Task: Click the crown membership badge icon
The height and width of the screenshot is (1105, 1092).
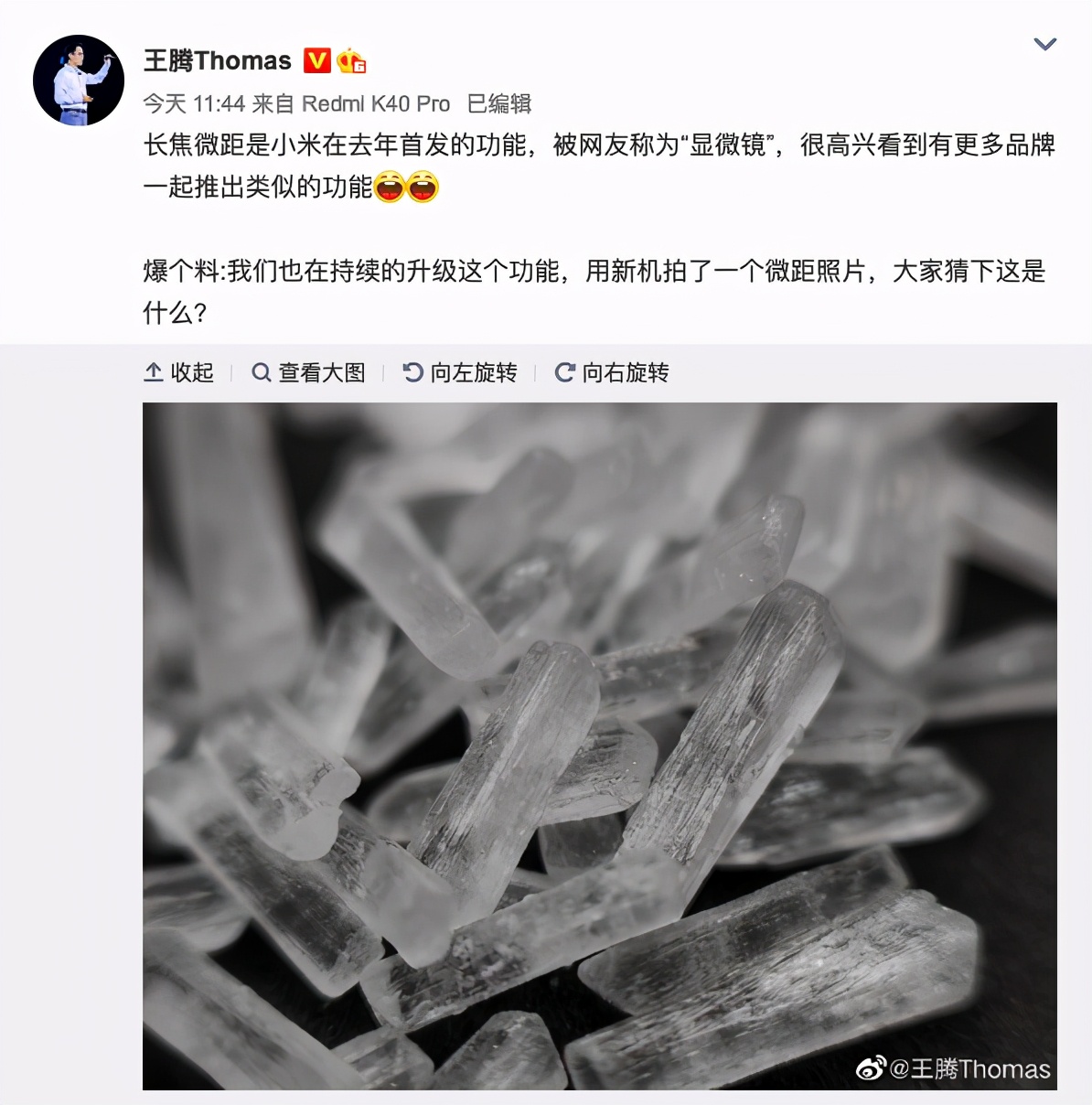Action: click(351, 60)
